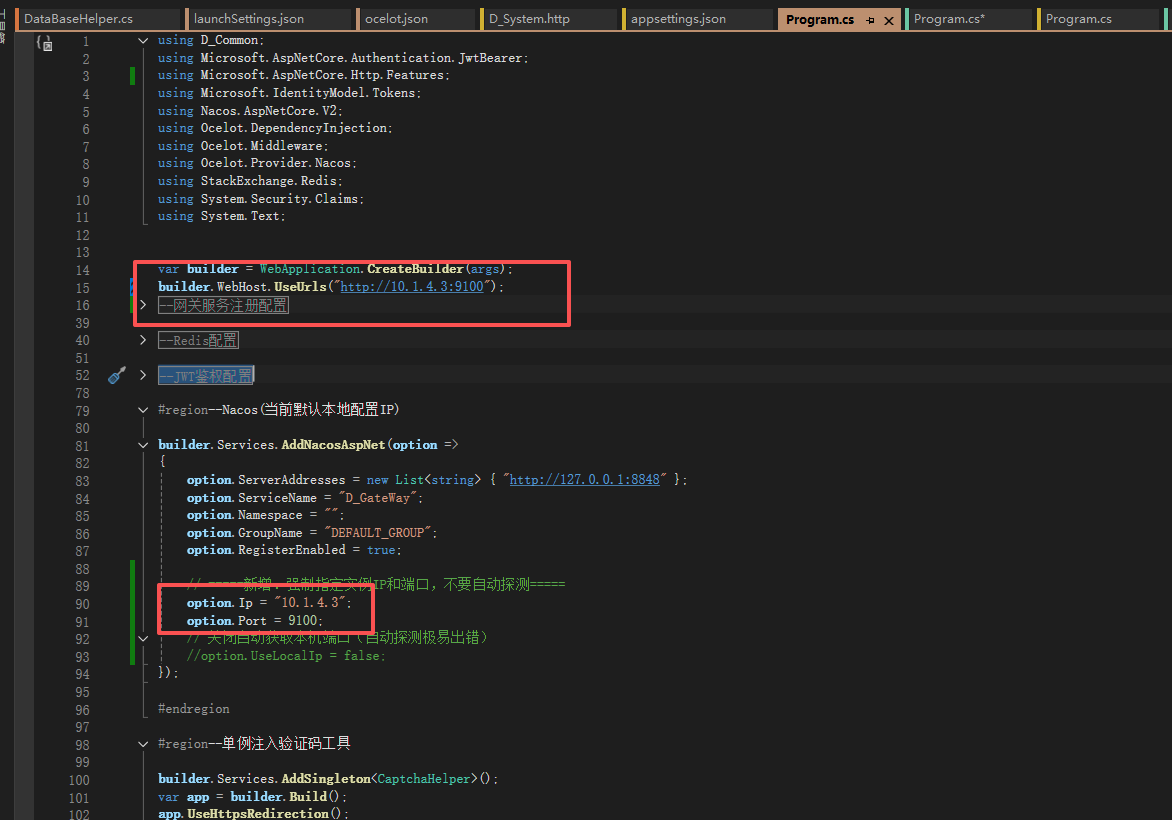
Task: Expand the Redis配置 region
Action: pyautogui.click(x=143, y=340)
